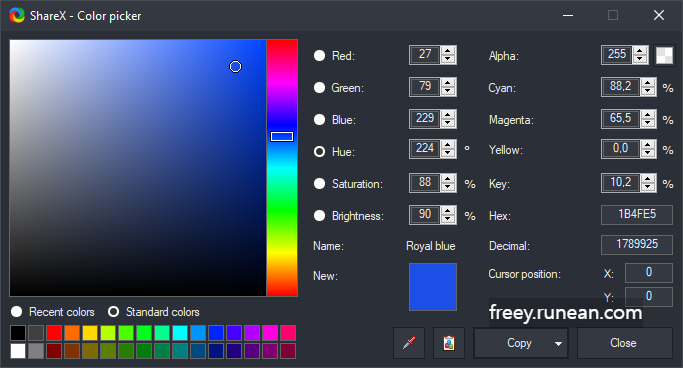Click the New color preview swatch
The width and height of the screenshot is (683, 368).
(x=433, y=287)
